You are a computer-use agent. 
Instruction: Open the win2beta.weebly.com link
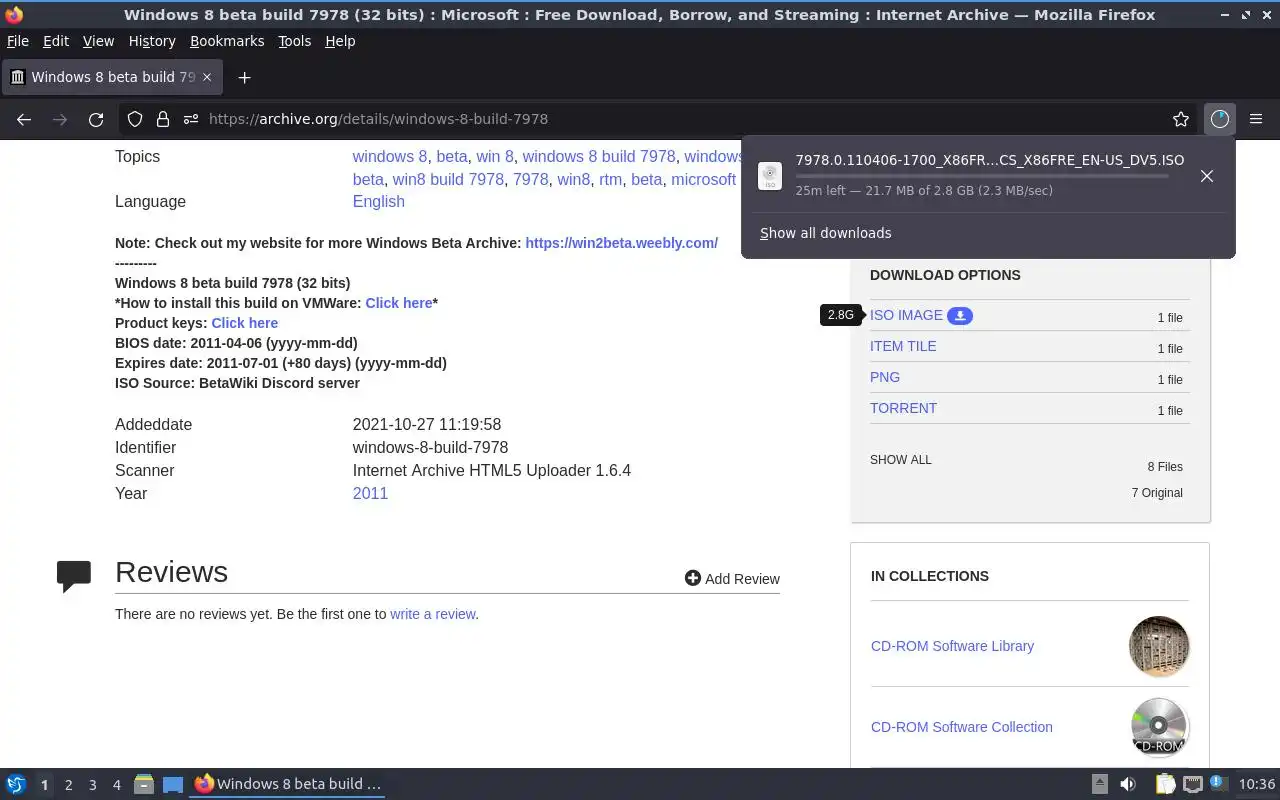(x=621, y=243)
